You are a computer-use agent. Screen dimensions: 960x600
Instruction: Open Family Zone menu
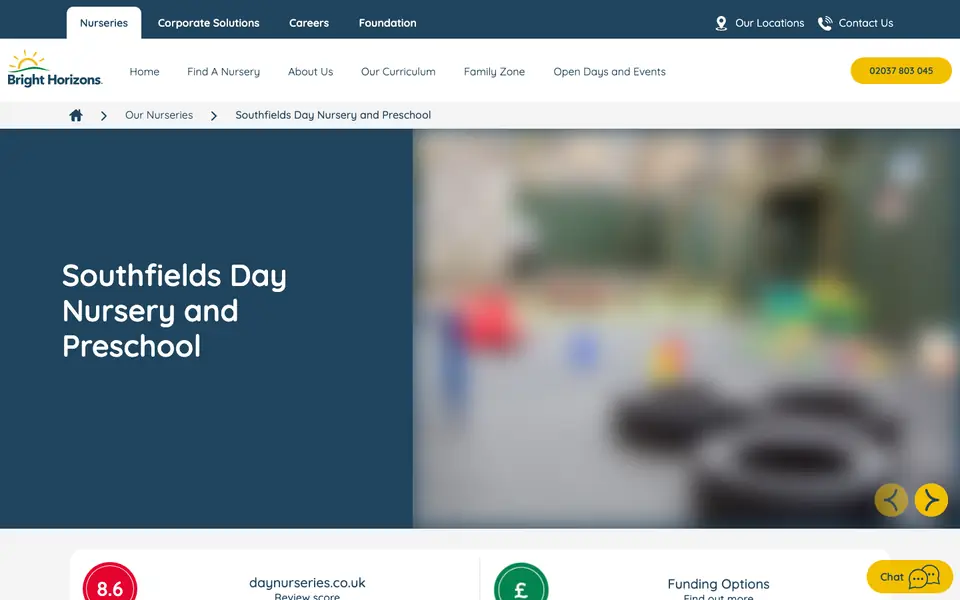tap(494, 72)
